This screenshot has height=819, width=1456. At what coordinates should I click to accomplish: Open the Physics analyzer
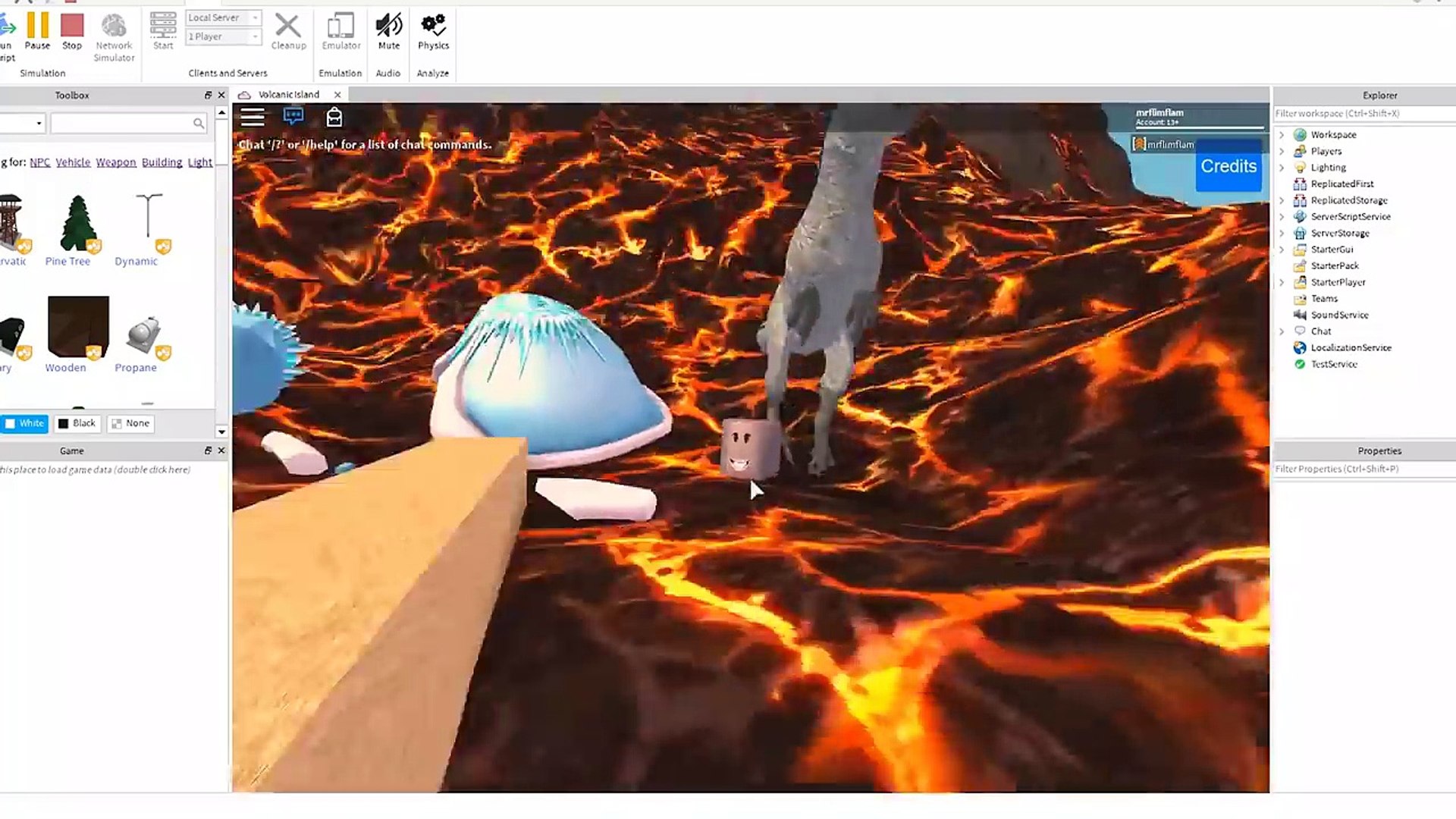pos(433,32)
